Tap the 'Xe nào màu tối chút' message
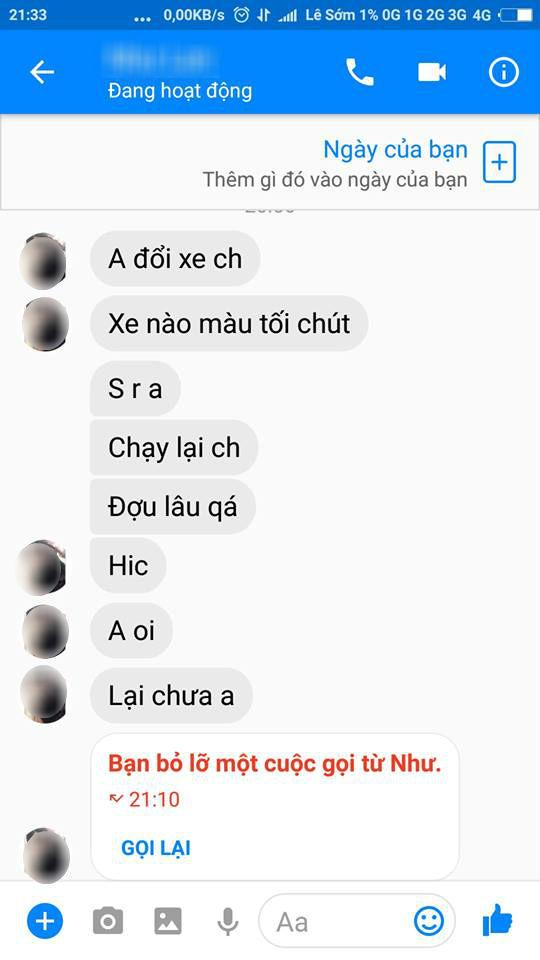Image resolution: width=540 pixels, height=960 pixels. (x=229, y=323)
